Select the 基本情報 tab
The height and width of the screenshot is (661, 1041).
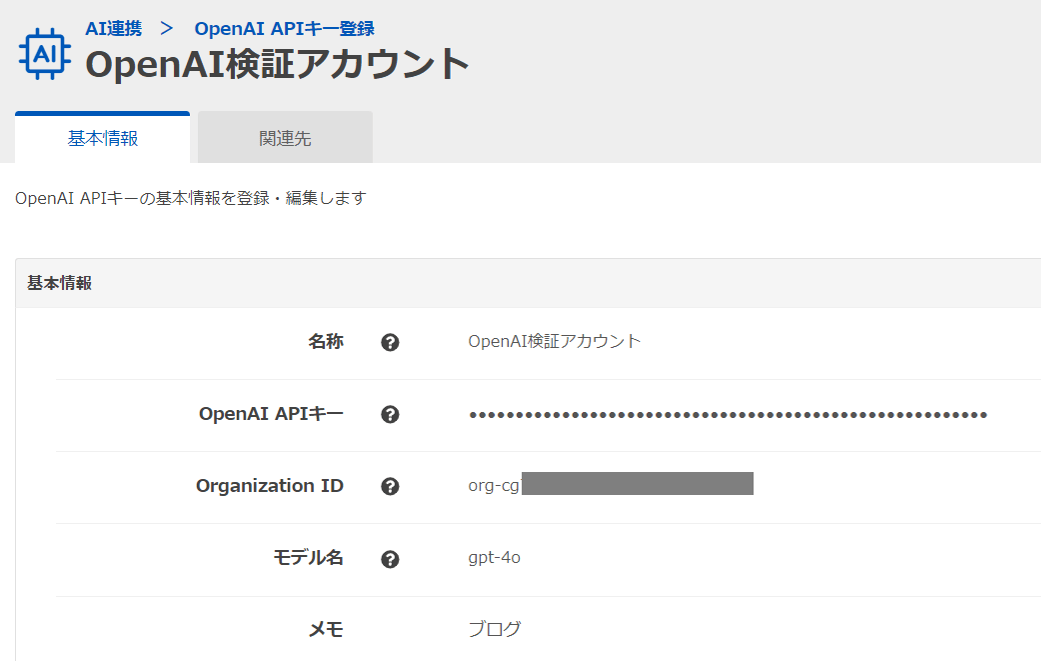click(x=102, y=137)
